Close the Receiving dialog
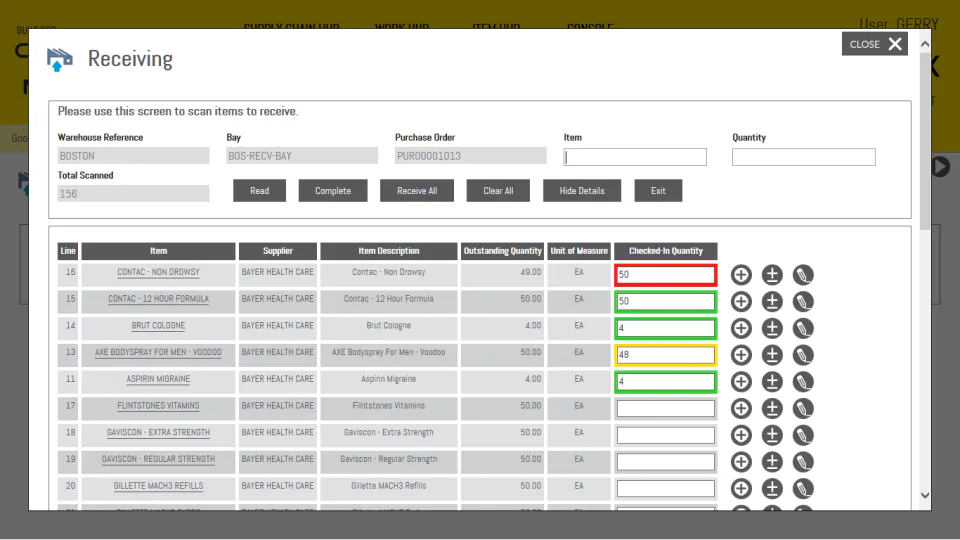This screenshot has height=540, width=960. click(x=874, y=44)
